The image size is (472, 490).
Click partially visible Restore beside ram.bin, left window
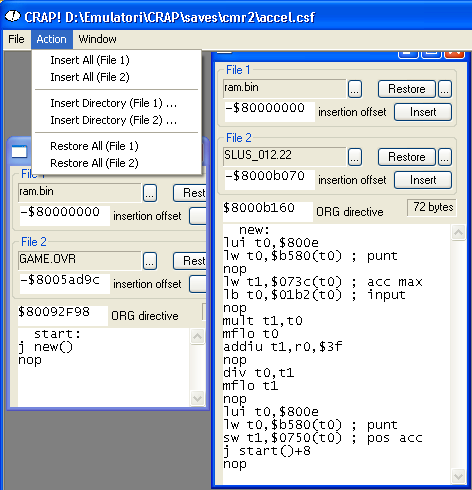click(x=190, y=193)
